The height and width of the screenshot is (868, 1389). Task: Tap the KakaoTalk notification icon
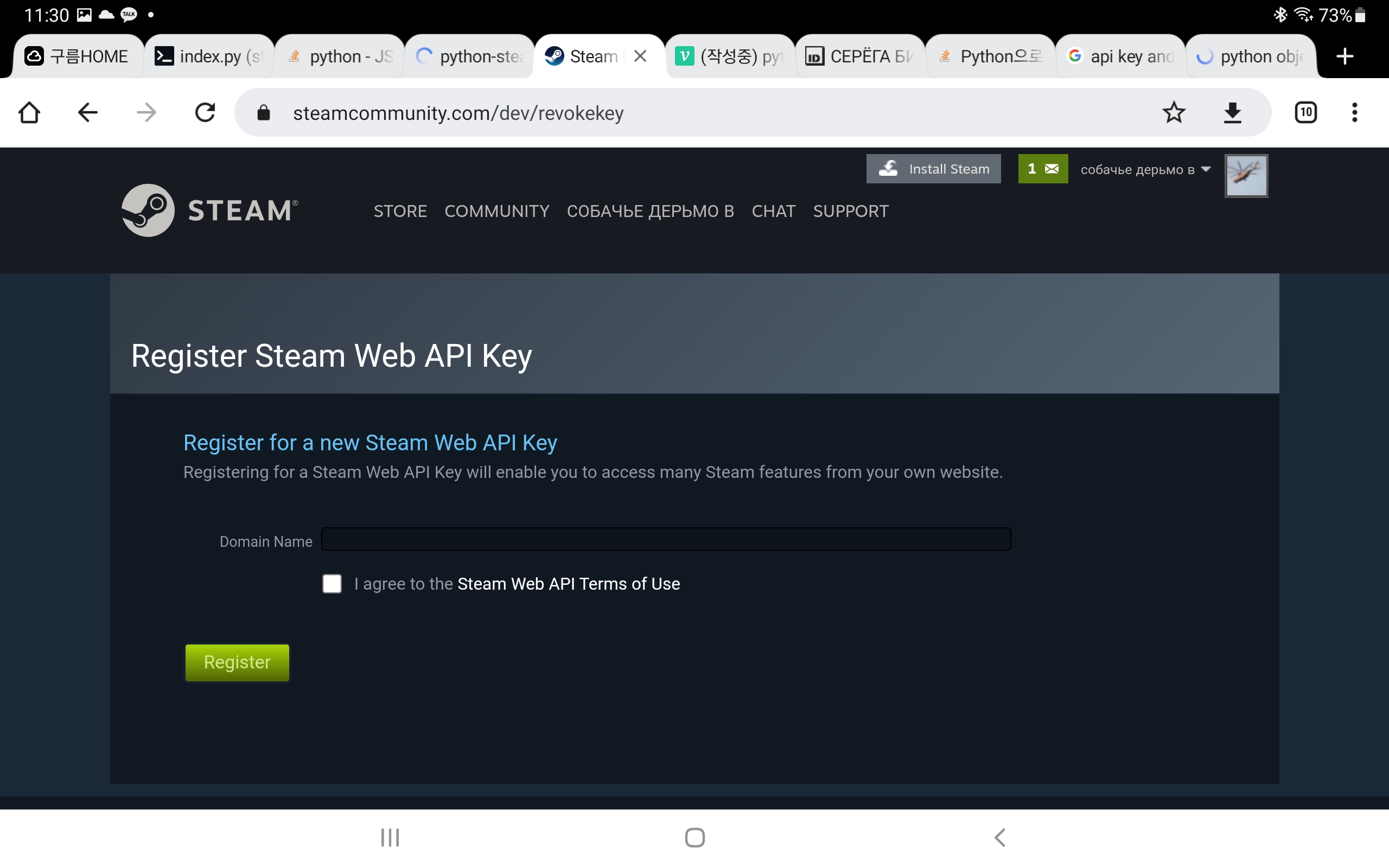pos(129,15)
